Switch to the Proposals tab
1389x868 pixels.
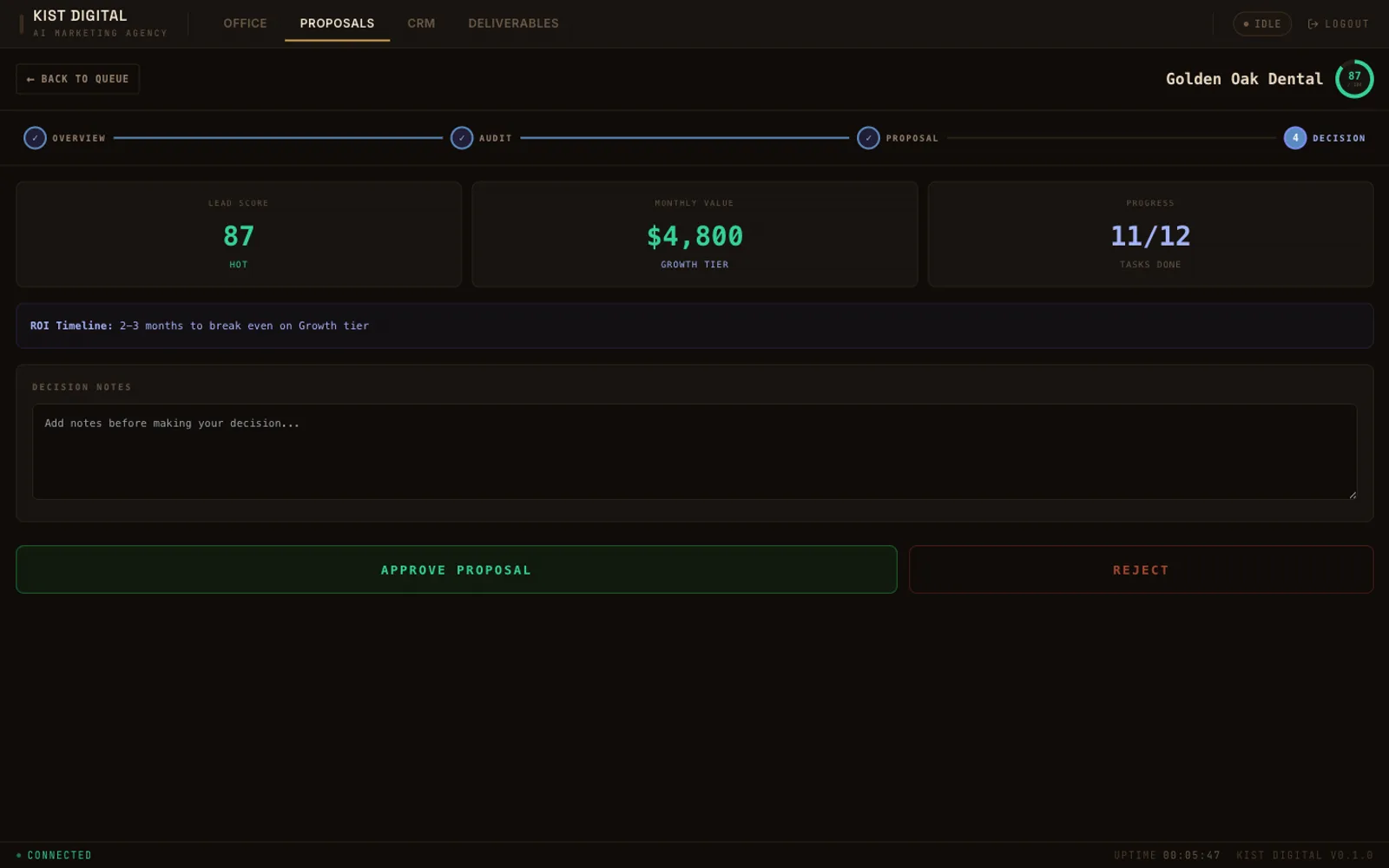(x=337, y=23)
